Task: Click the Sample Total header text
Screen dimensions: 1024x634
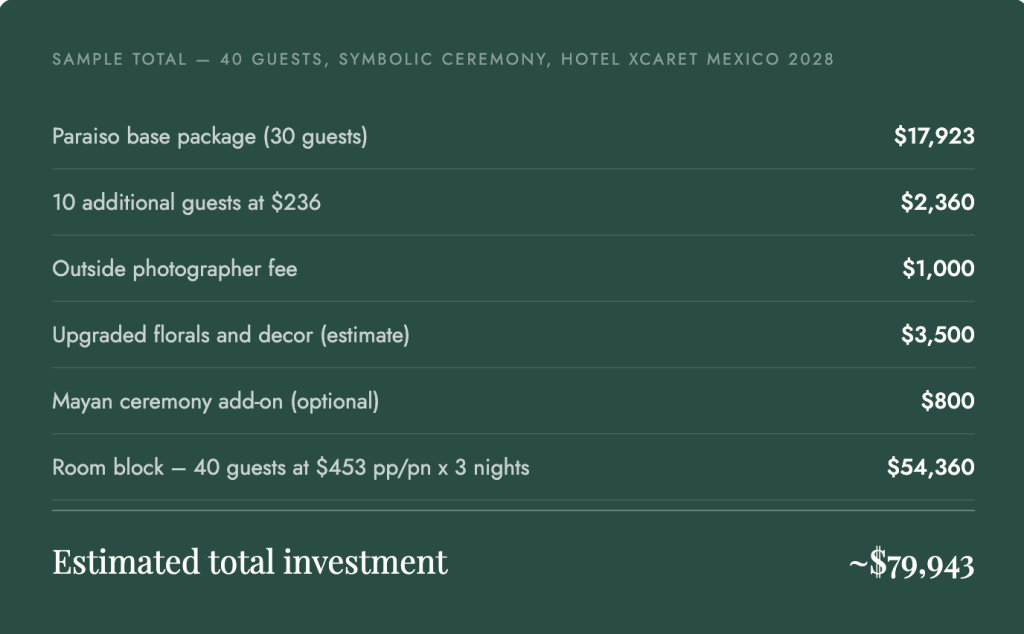Action: (443, 60)
